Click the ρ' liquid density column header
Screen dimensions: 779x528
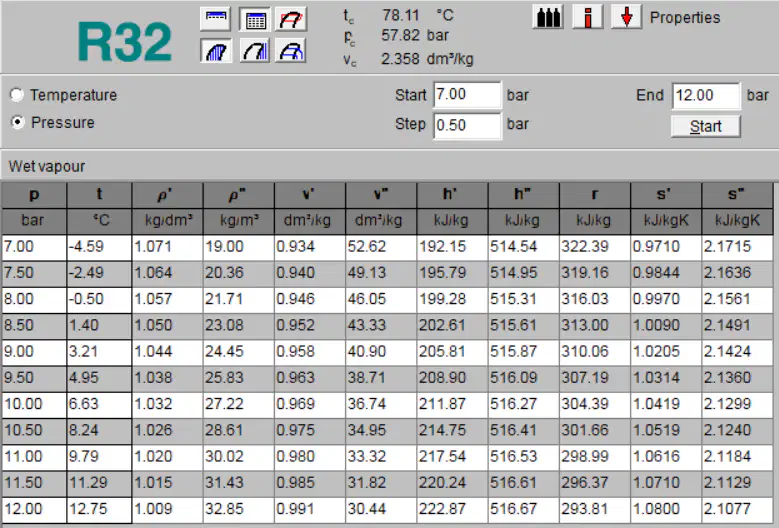[x=167, y=195]
